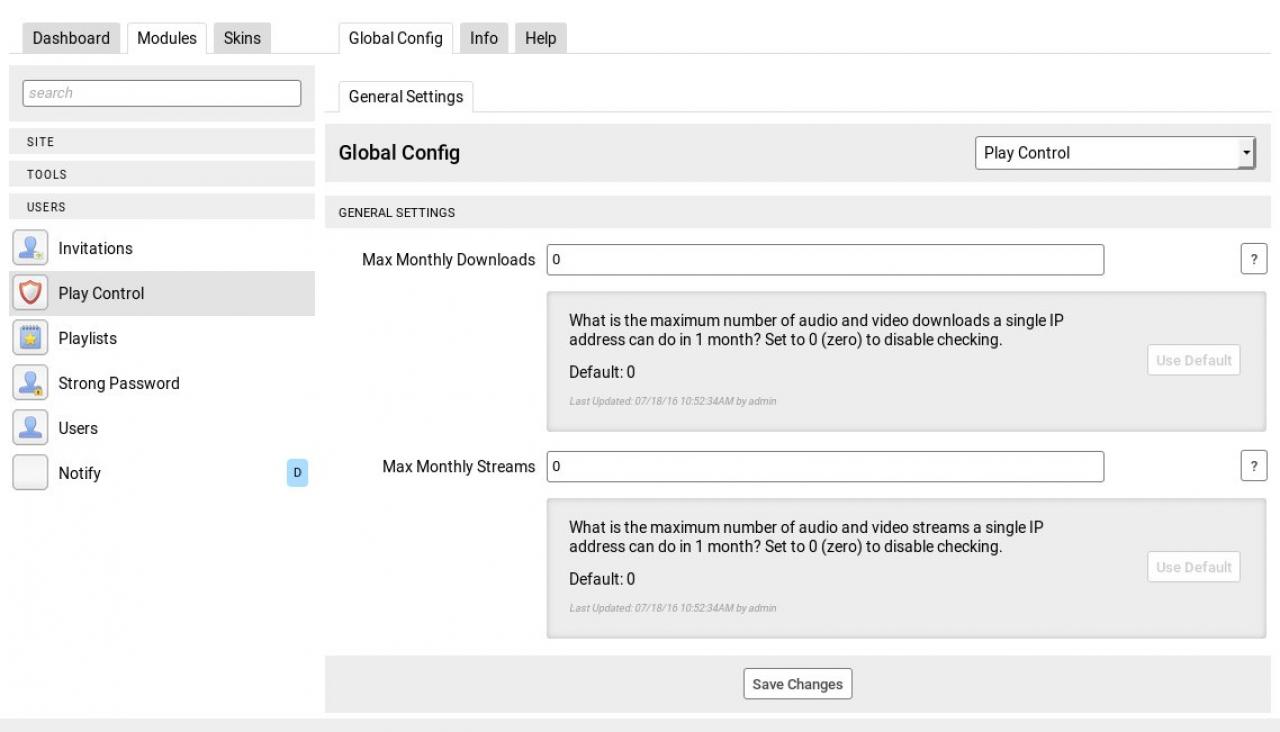The width and height of the screenshot is (1280, 732).
Task: Click the Play Control shield icon
Action: pos(30,293)
